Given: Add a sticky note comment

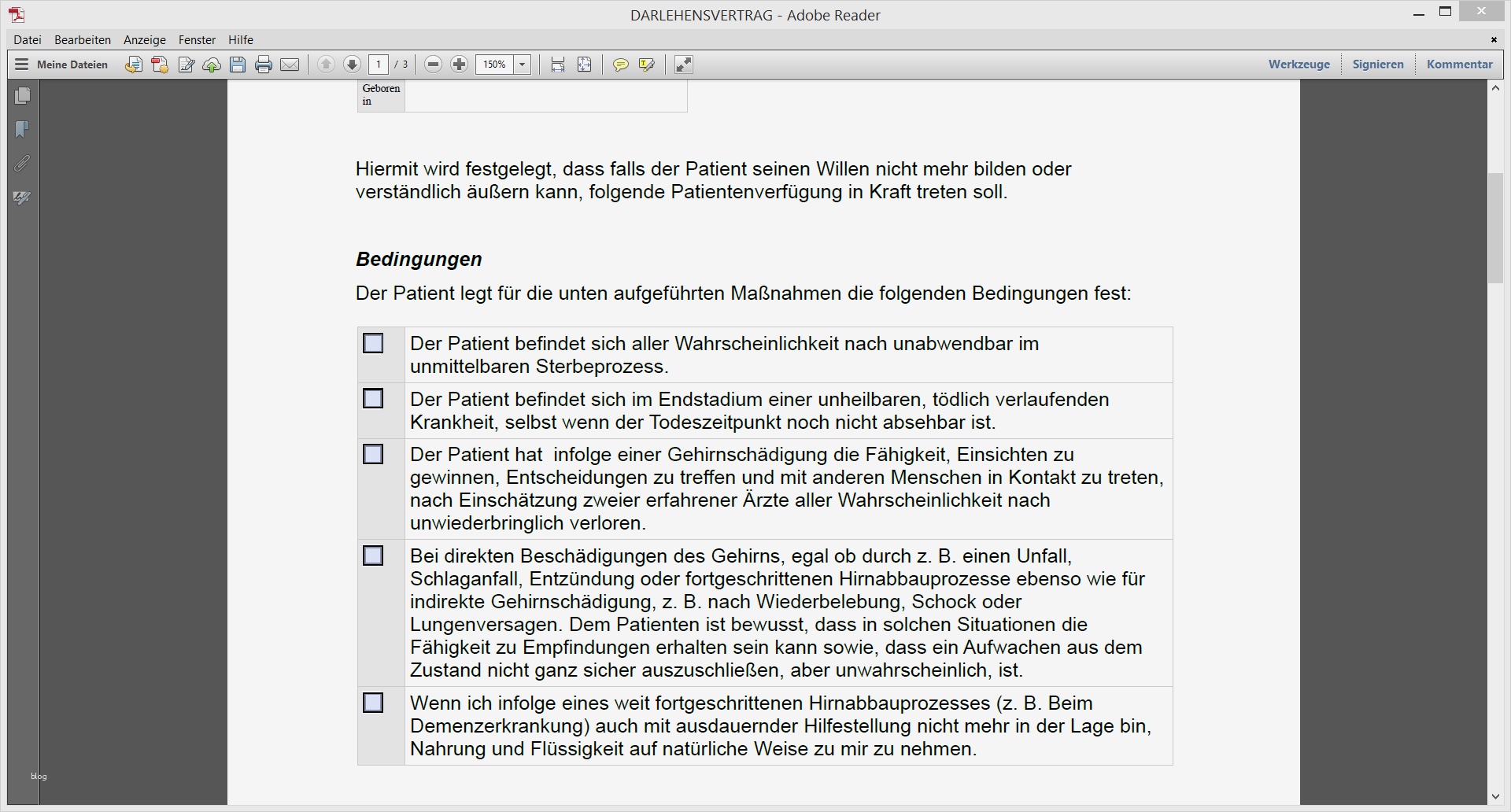Looking at the screenshot, I should coord(621,65).
